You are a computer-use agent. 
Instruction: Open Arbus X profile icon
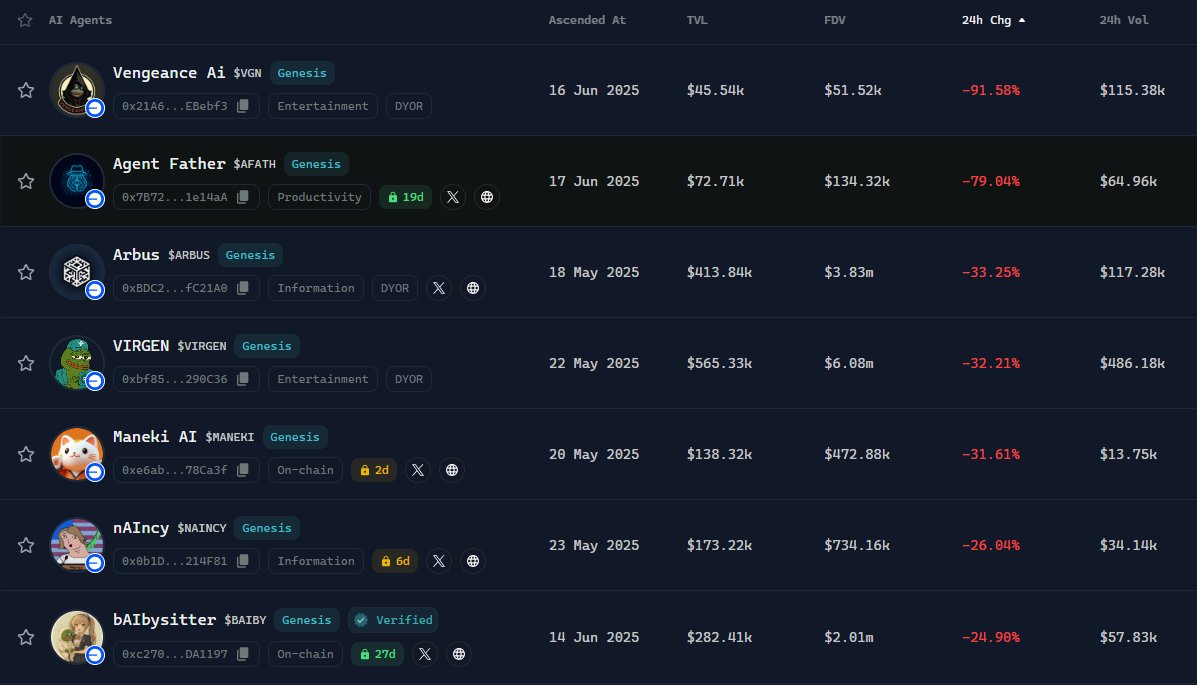click(x=439, y=288)
